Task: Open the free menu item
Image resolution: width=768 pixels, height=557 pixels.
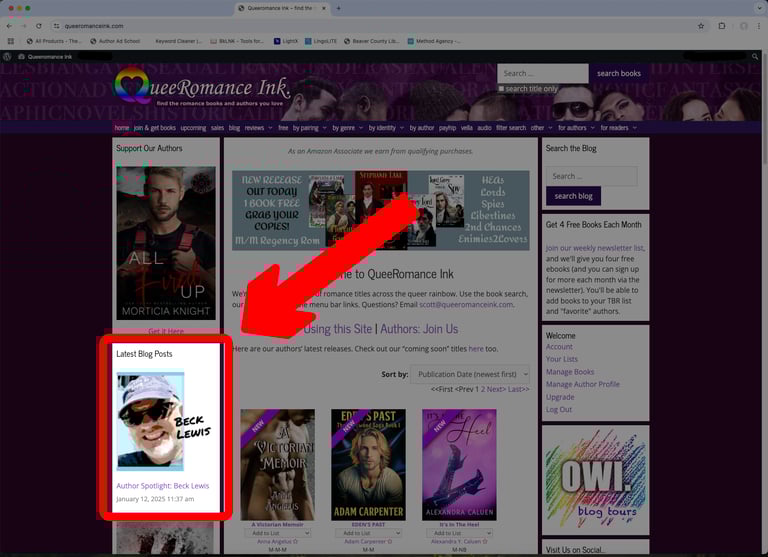Action: point(283,128)
